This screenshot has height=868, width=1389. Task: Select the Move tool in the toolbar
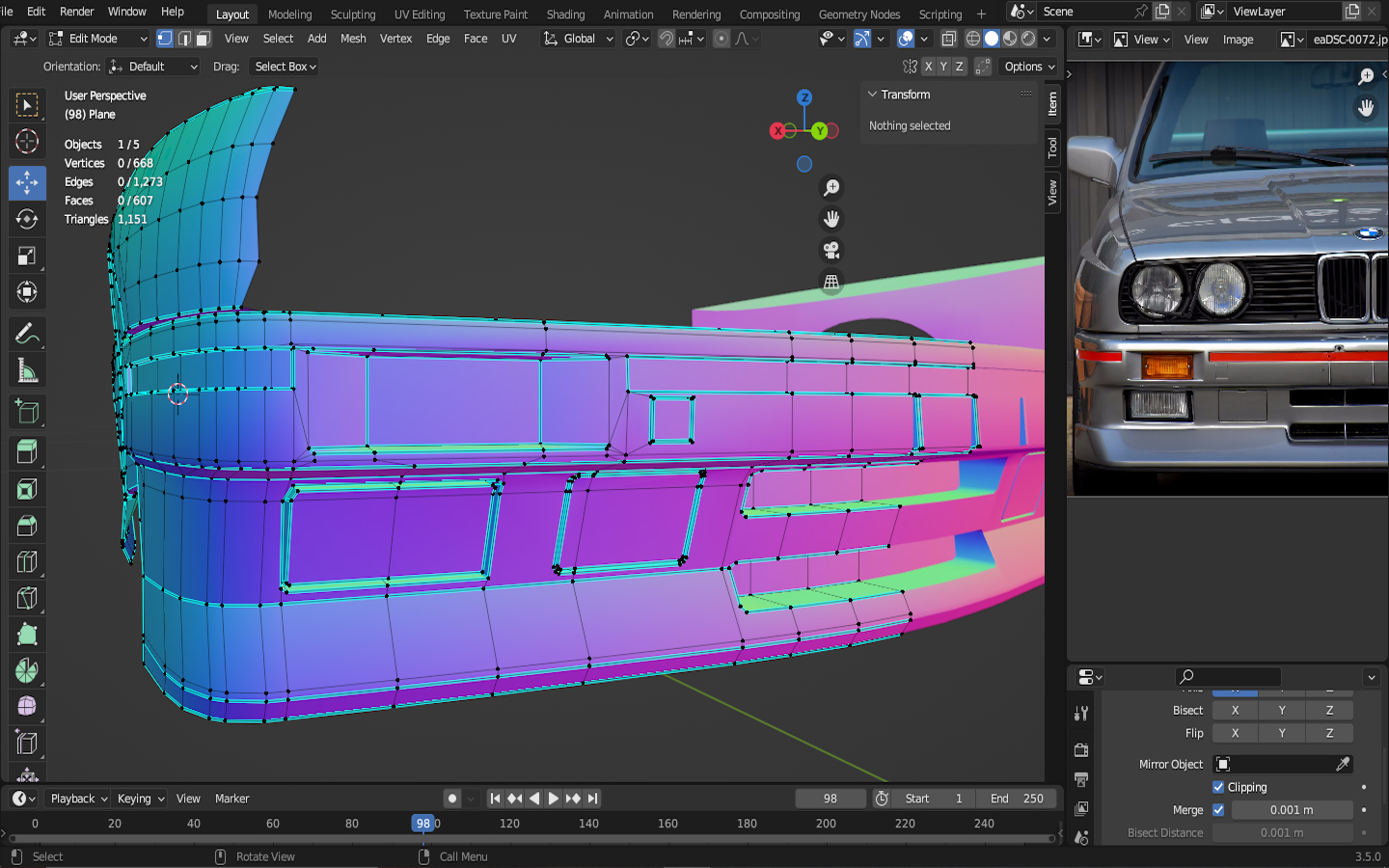(x=27, y=182)
